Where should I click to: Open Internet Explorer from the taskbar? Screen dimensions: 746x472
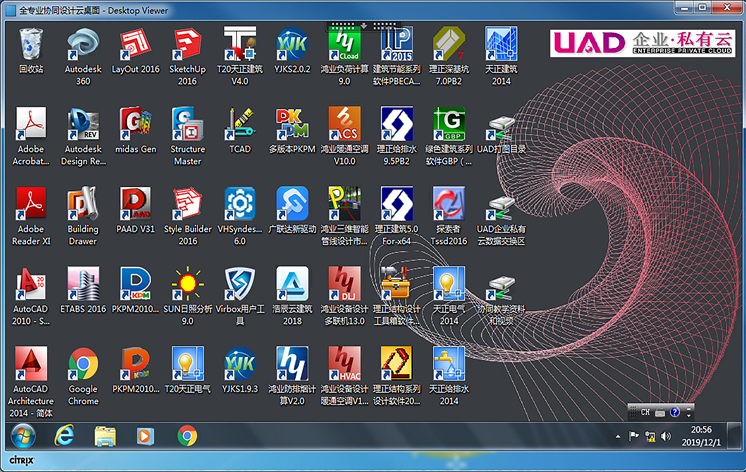(65, 436)
